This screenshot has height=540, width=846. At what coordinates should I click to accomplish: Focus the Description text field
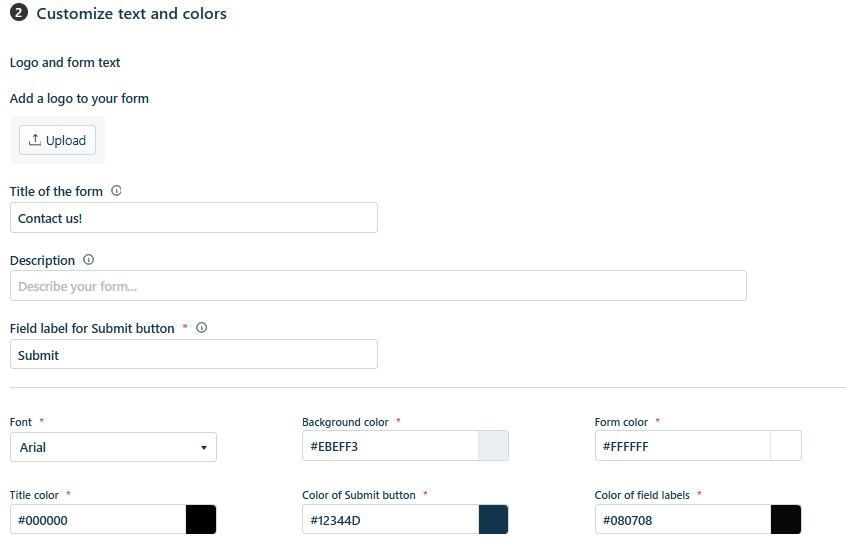(x=378, y=286)
